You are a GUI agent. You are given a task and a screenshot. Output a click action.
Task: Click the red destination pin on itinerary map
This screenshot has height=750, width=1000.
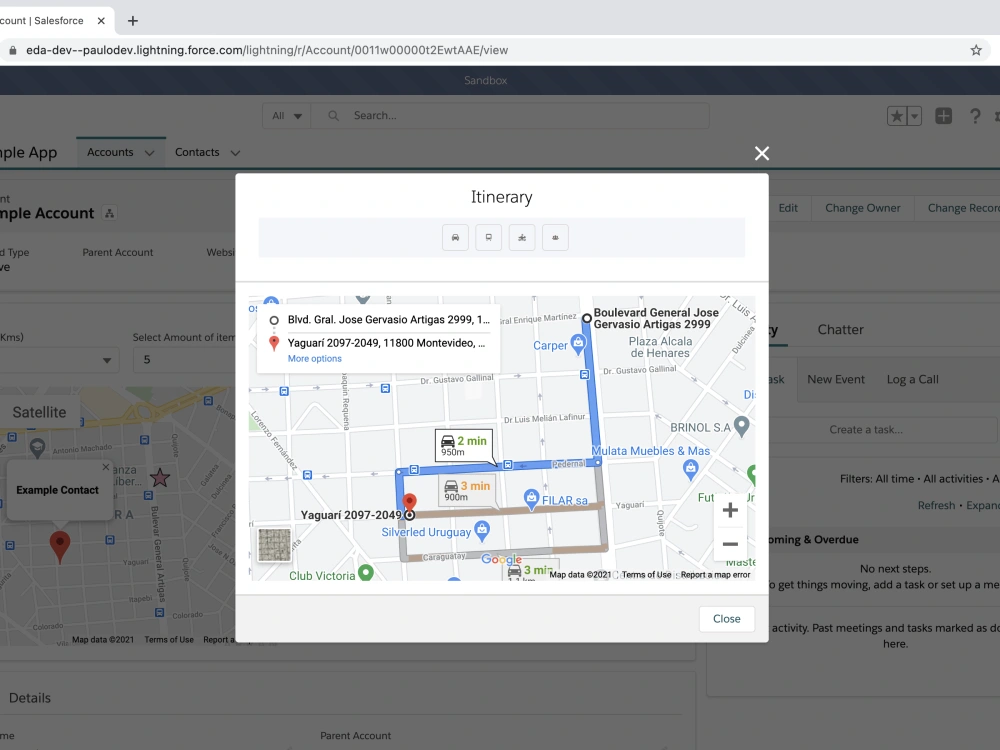click(x=409, y=503)
